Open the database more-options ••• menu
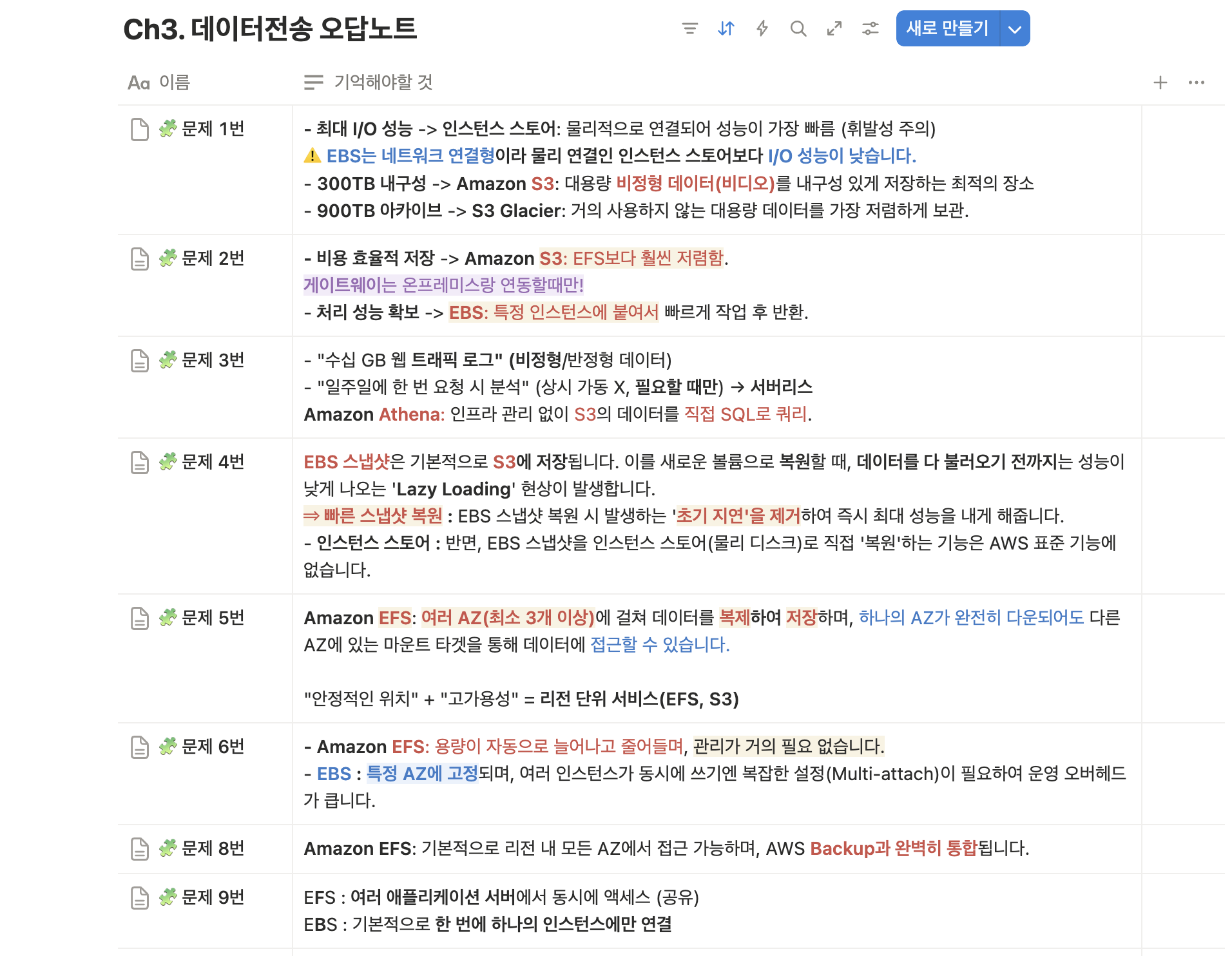The height and width of the screenshot is (956, 1232). (1196, 82)
